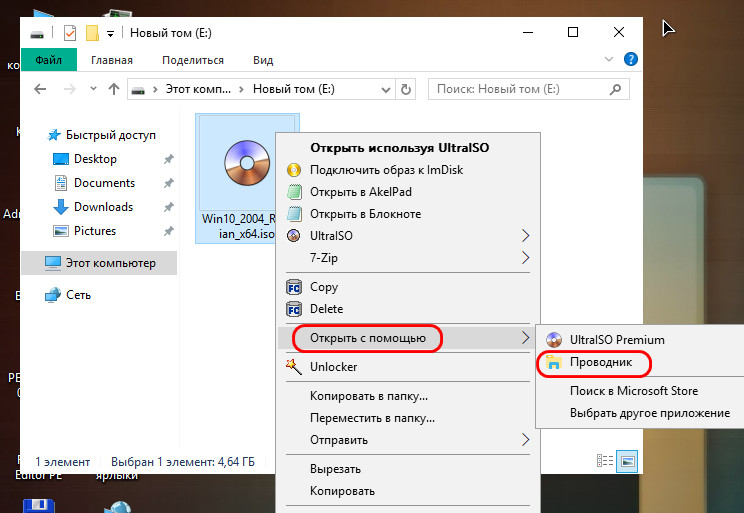Switch to large icons view in status bar

point(627,461)
